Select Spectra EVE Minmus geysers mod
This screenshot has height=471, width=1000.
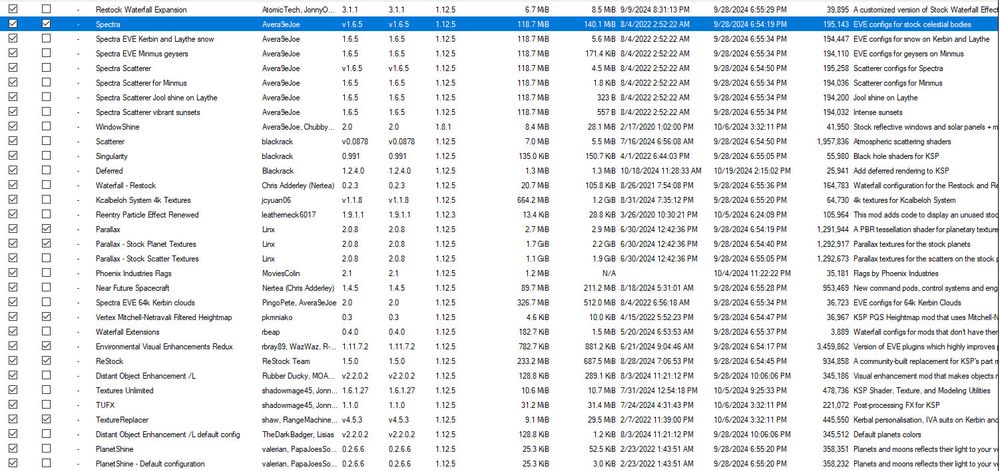click(x=500, y=54)
